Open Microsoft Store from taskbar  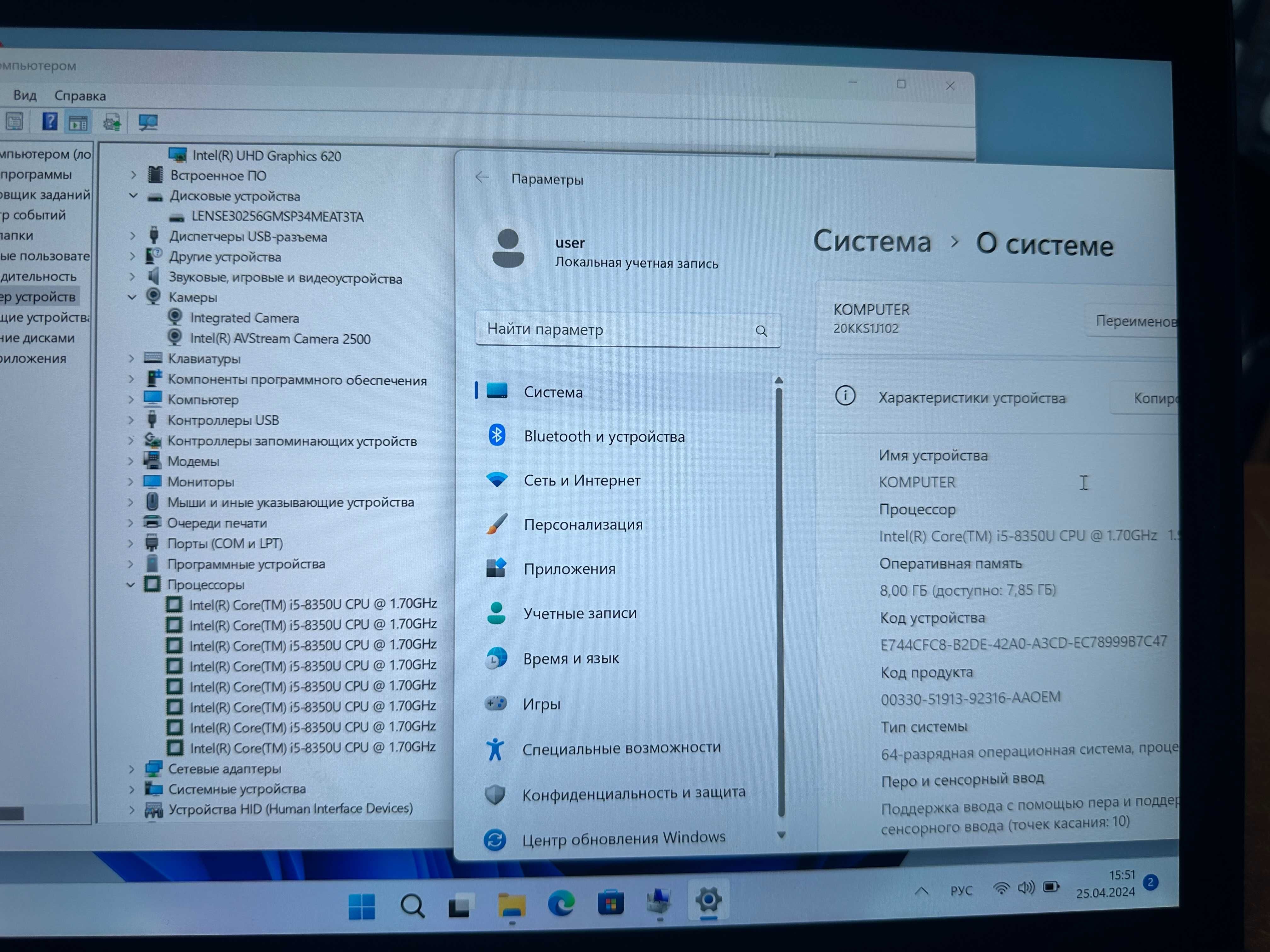point(610,903)
